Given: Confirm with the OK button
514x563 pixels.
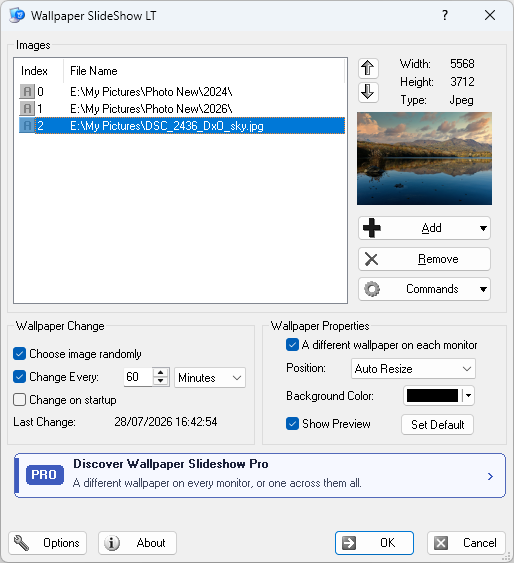Looking at the screenshot, I should point(374,543).
